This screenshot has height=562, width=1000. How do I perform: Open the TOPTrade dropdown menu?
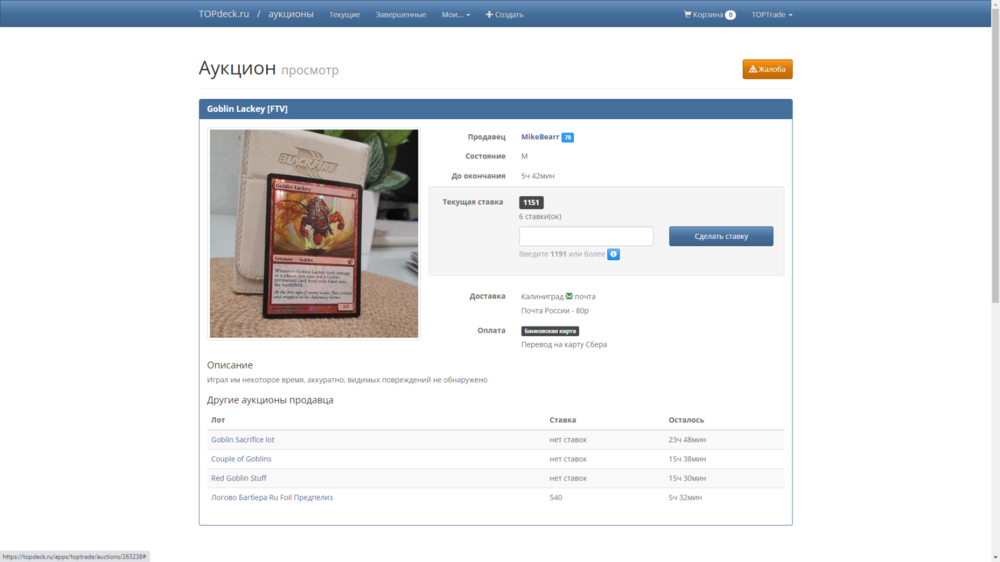771,15
